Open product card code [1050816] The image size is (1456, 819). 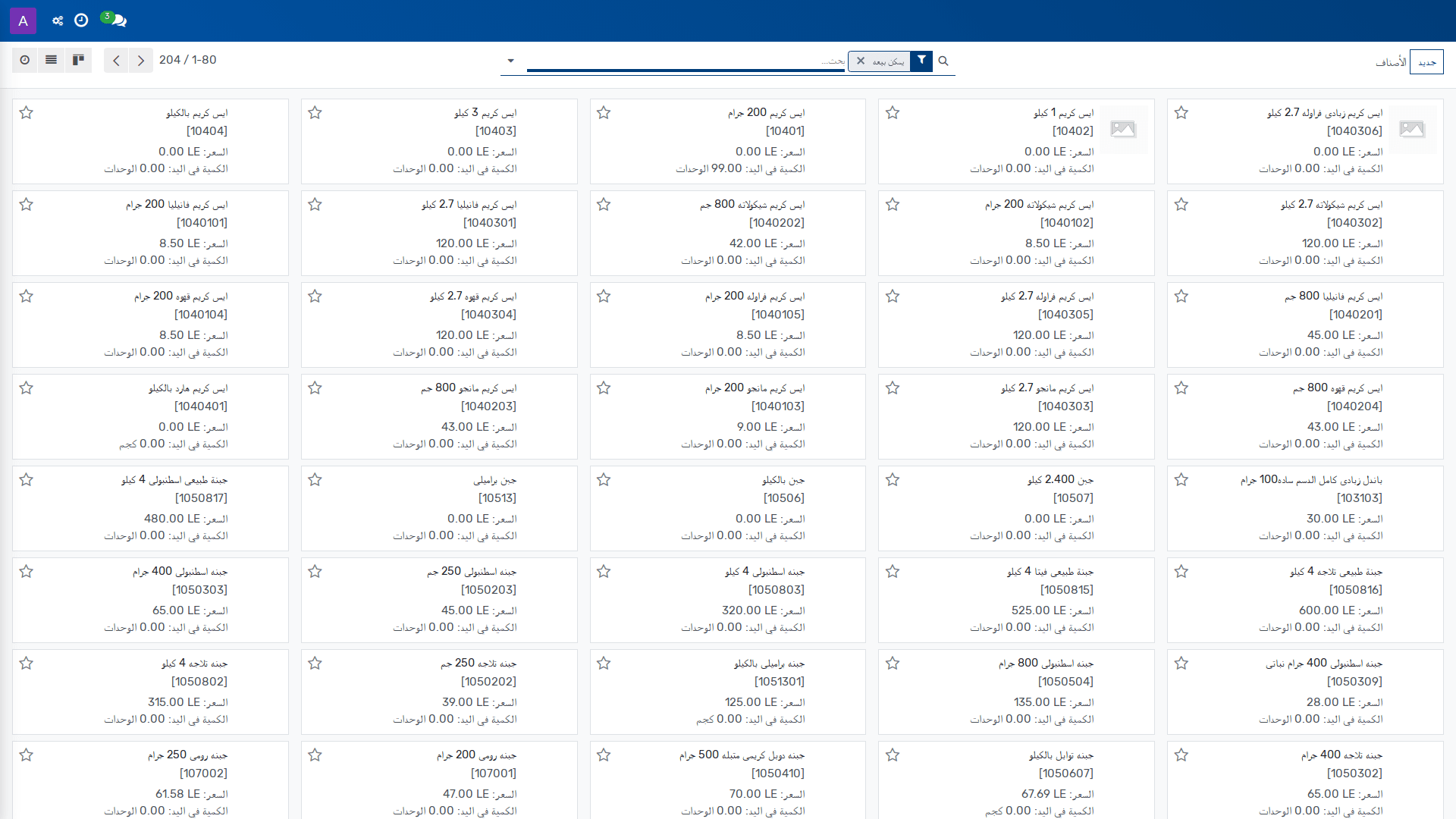1356,590
